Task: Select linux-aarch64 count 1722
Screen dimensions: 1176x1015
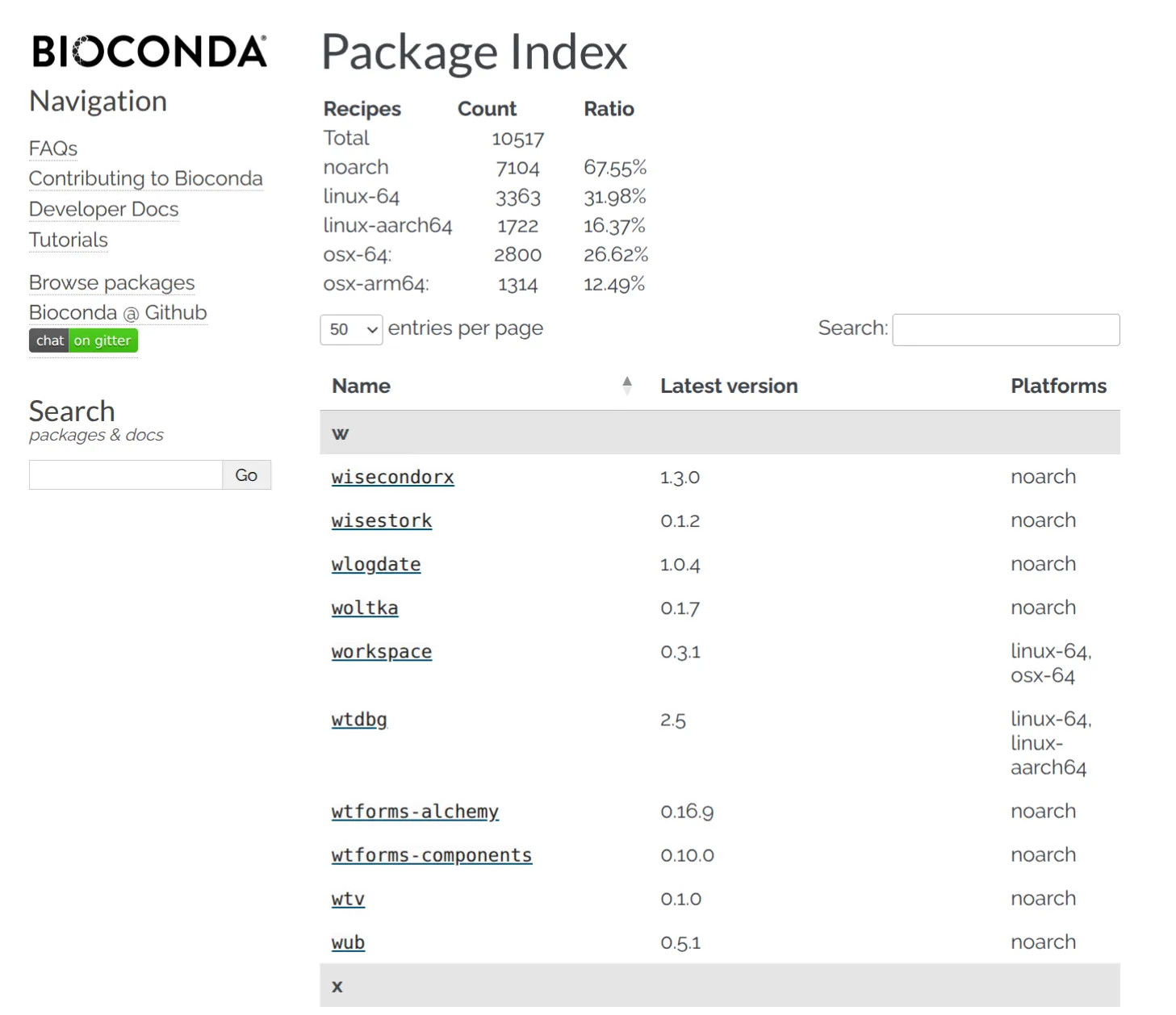Action: (518, 226)
